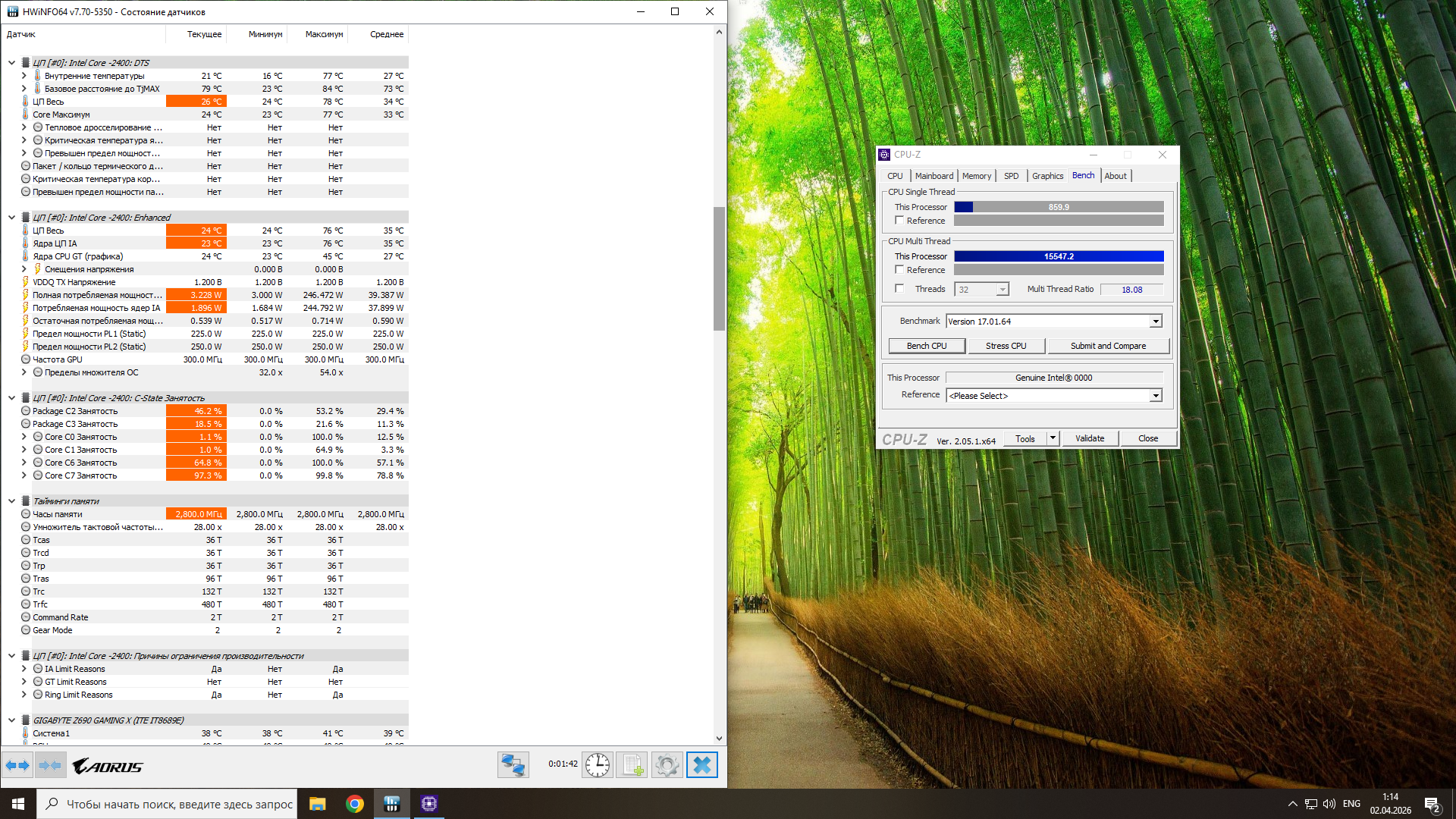Click the clock reset timer icon
The width and height of the screenshot is (1456, 819).
(598, 765)
